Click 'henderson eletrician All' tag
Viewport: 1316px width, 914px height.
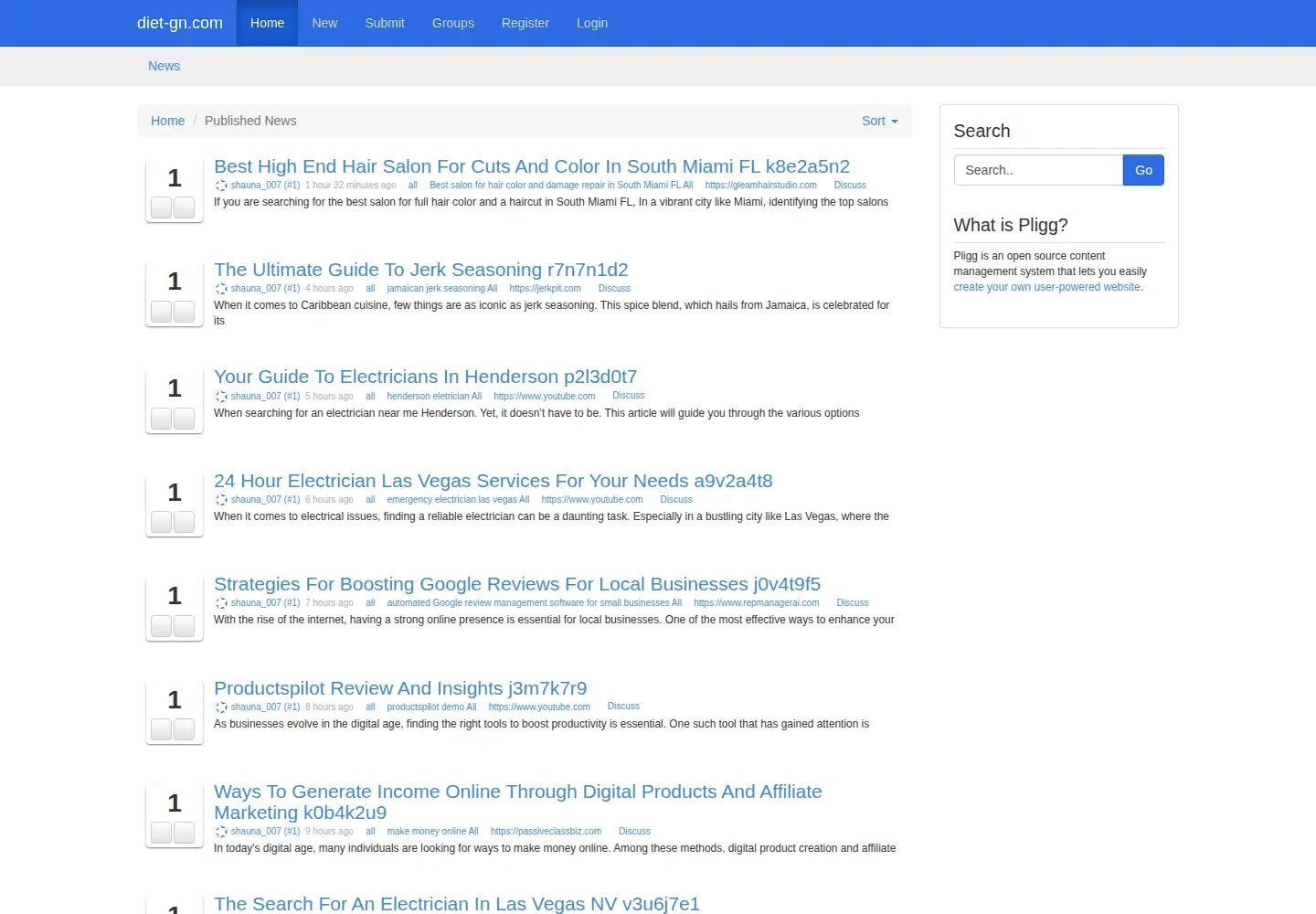click(x=434, y=397)
